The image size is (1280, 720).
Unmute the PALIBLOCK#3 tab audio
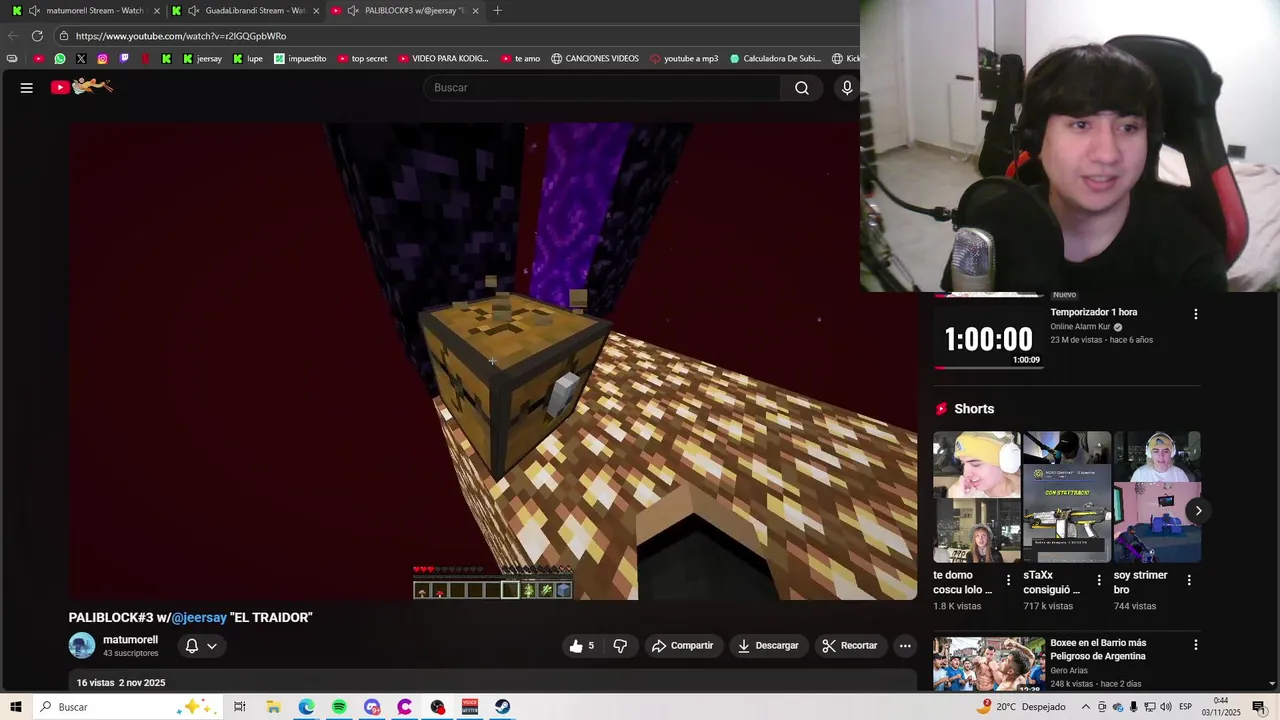click(353, 11)
